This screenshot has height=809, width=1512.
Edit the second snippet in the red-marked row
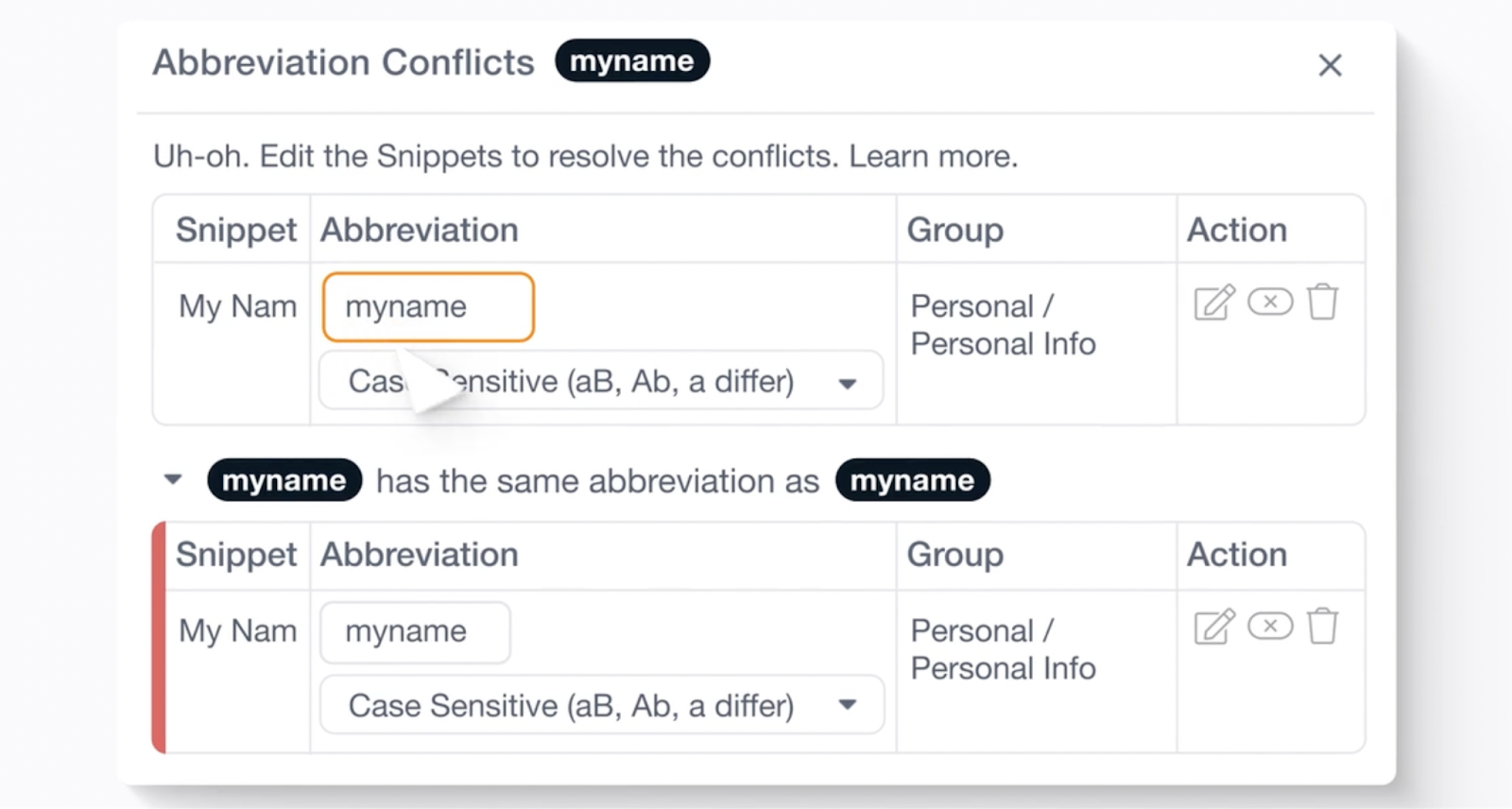pos(1214,627)
